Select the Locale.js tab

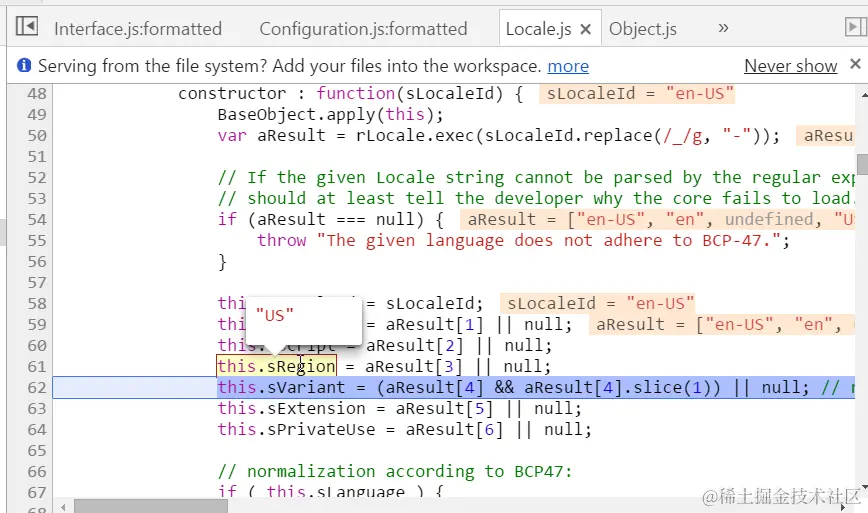[538, 29]
